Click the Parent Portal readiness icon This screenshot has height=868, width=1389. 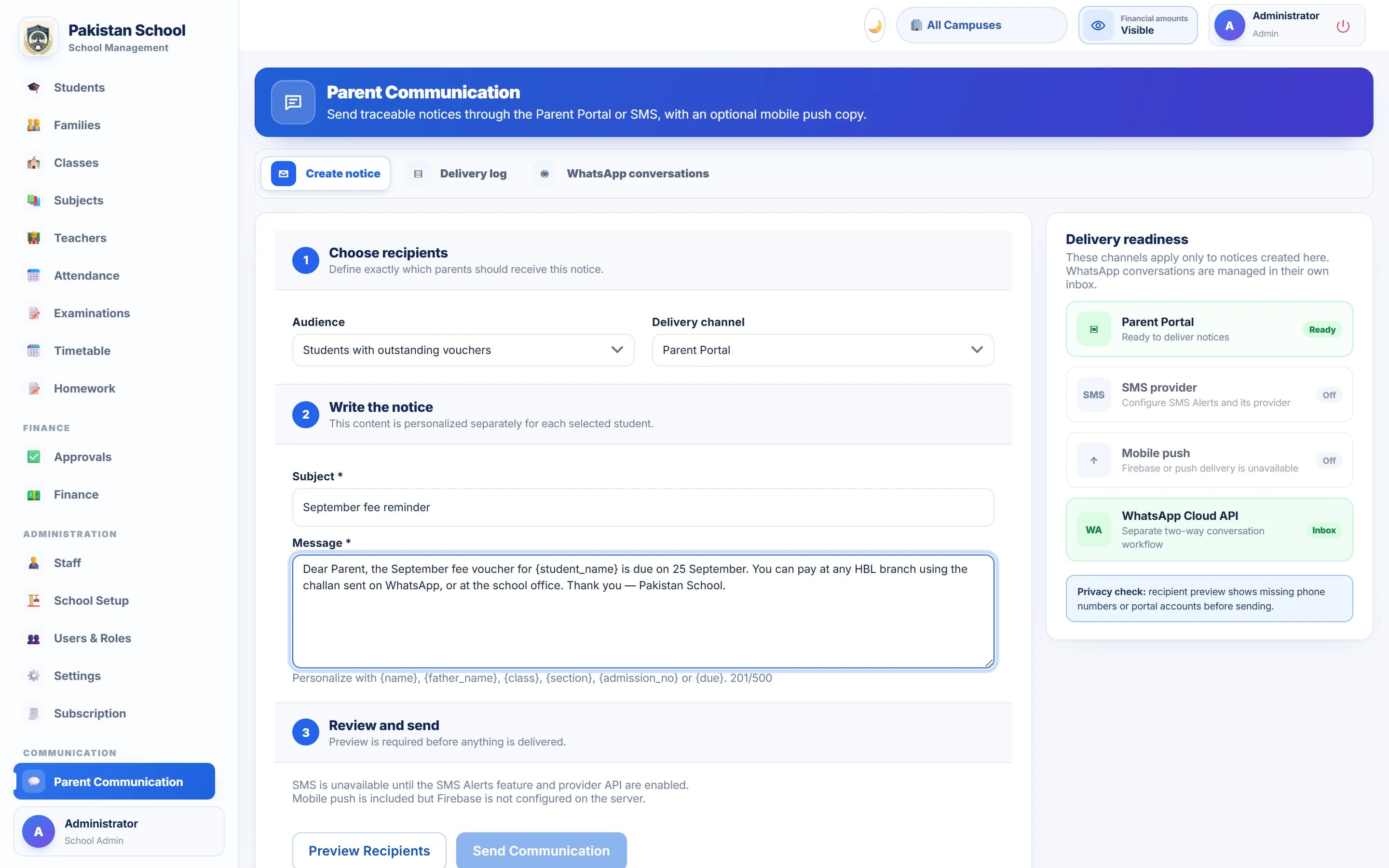(1093, 329)
